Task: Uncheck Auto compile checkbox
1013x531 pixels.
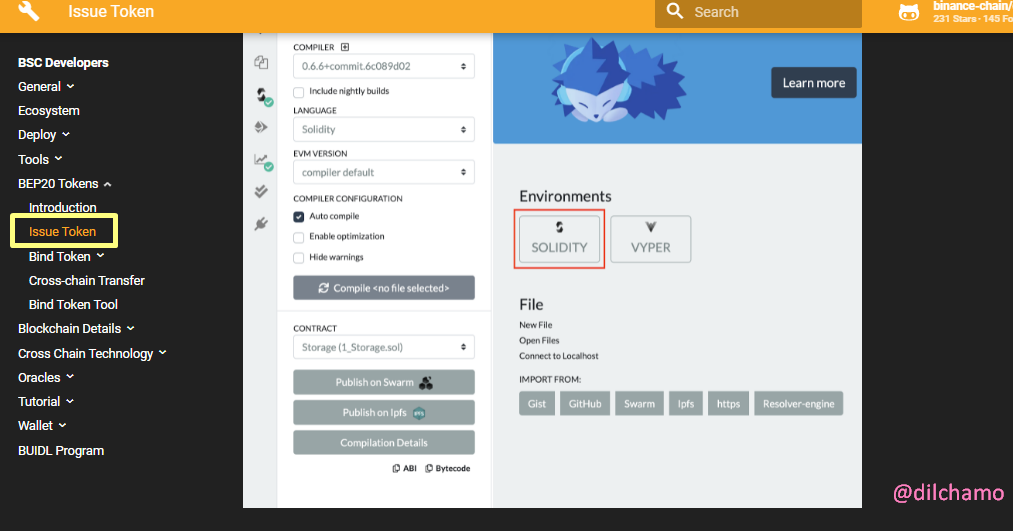Action: pyautogui.click(x=298, y=216)
